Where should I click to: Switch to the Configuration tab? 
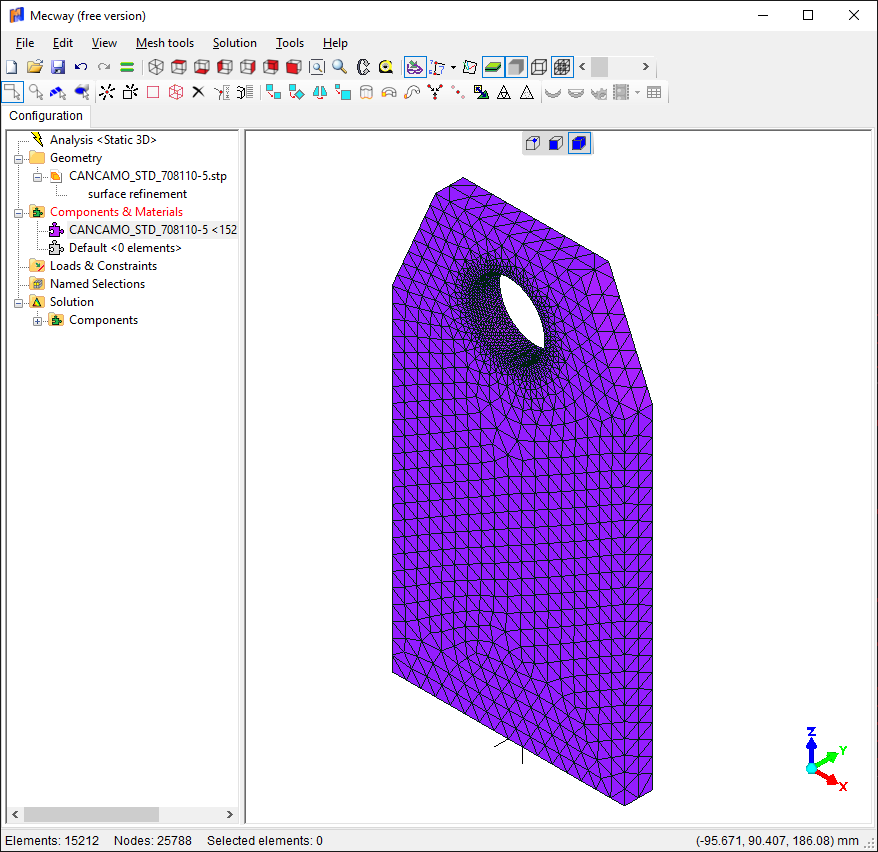46,116
